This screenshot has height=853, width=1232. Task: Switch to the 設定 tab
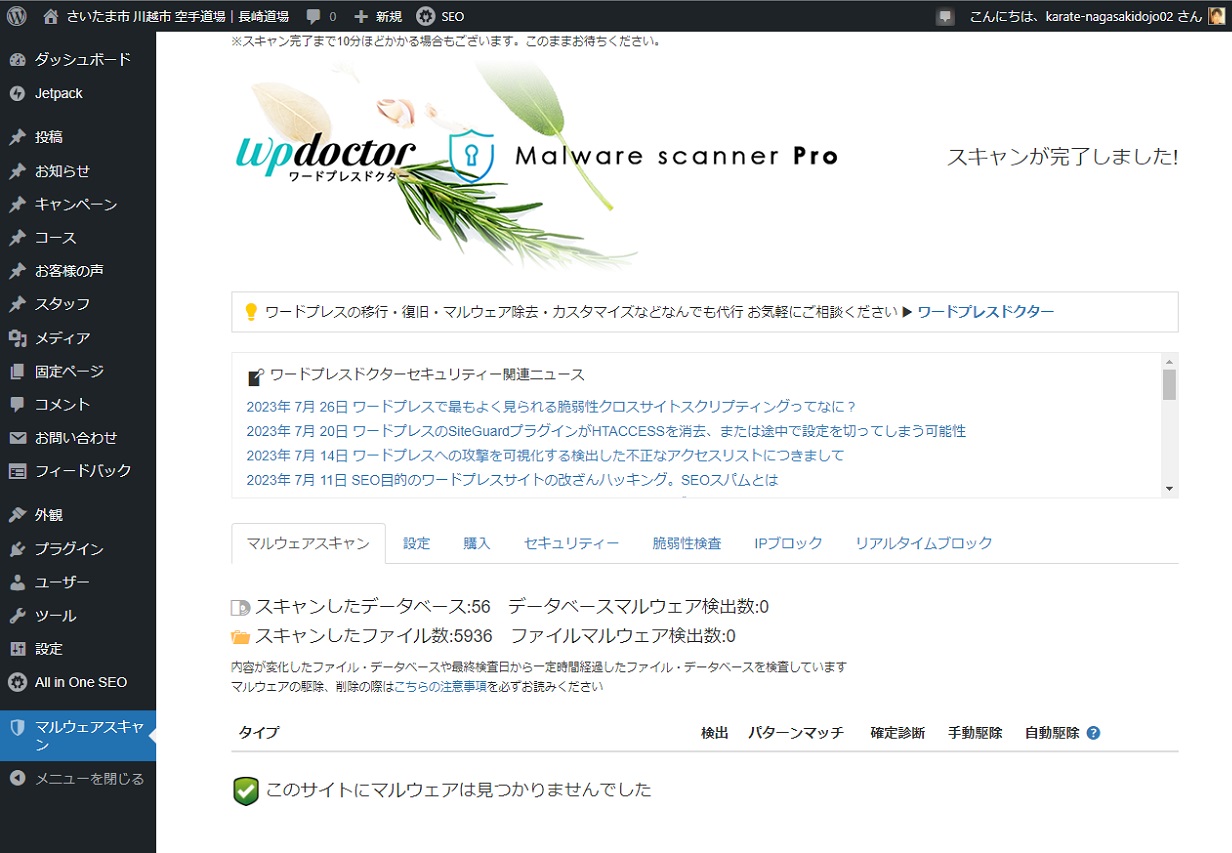[416, 543]
